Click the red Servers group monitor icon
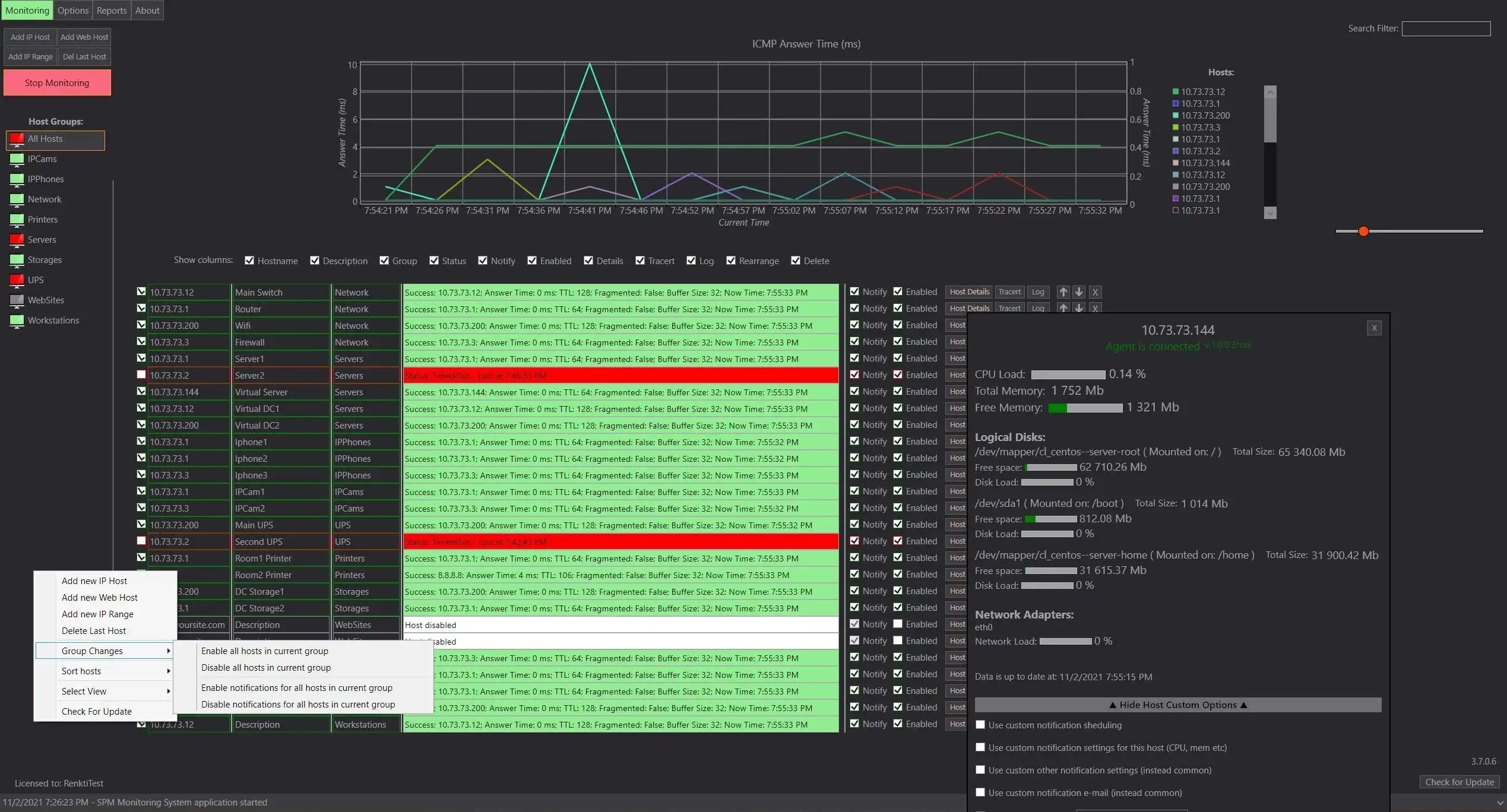The height and width of the screenshot is (812, 1507). [x=17, y=240]
